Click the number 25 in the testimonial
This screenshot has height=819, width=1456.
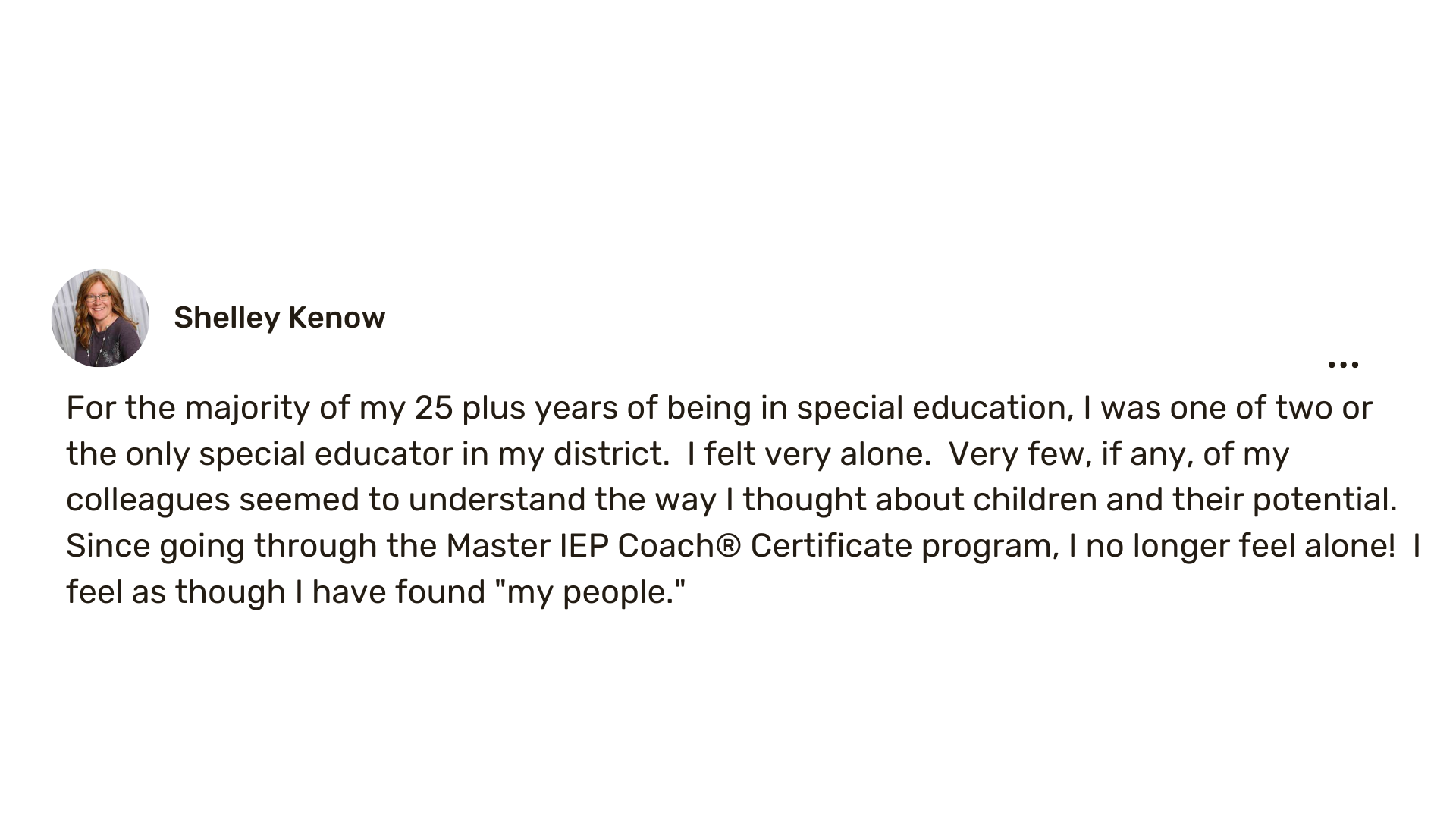(x=434, y=408)
